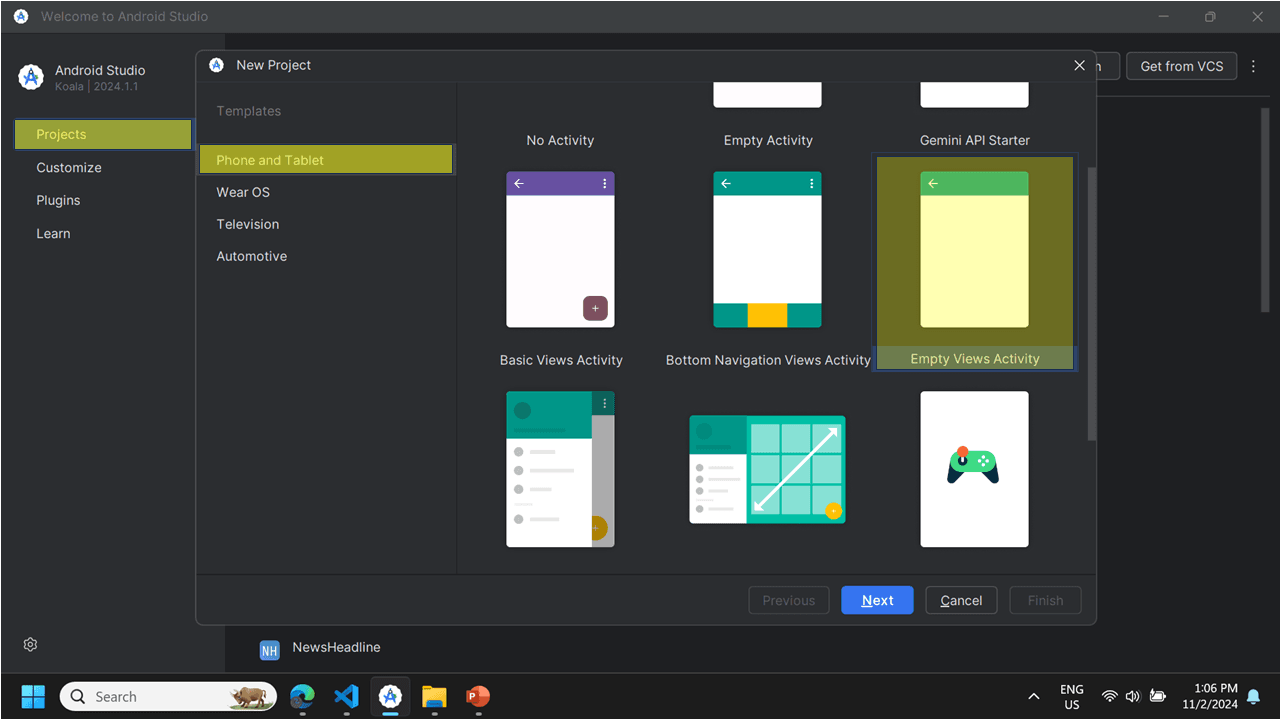Open the more options kebab menu
The width and height of the screenshot is (1280, 720).
(x=1253, y=66)
